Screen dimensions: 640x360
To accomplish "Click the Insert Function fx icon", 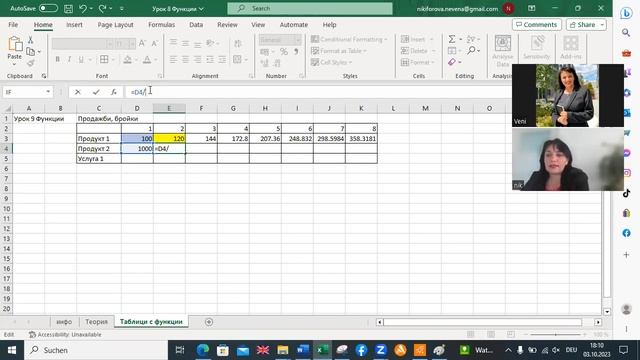I will point(114,92).
